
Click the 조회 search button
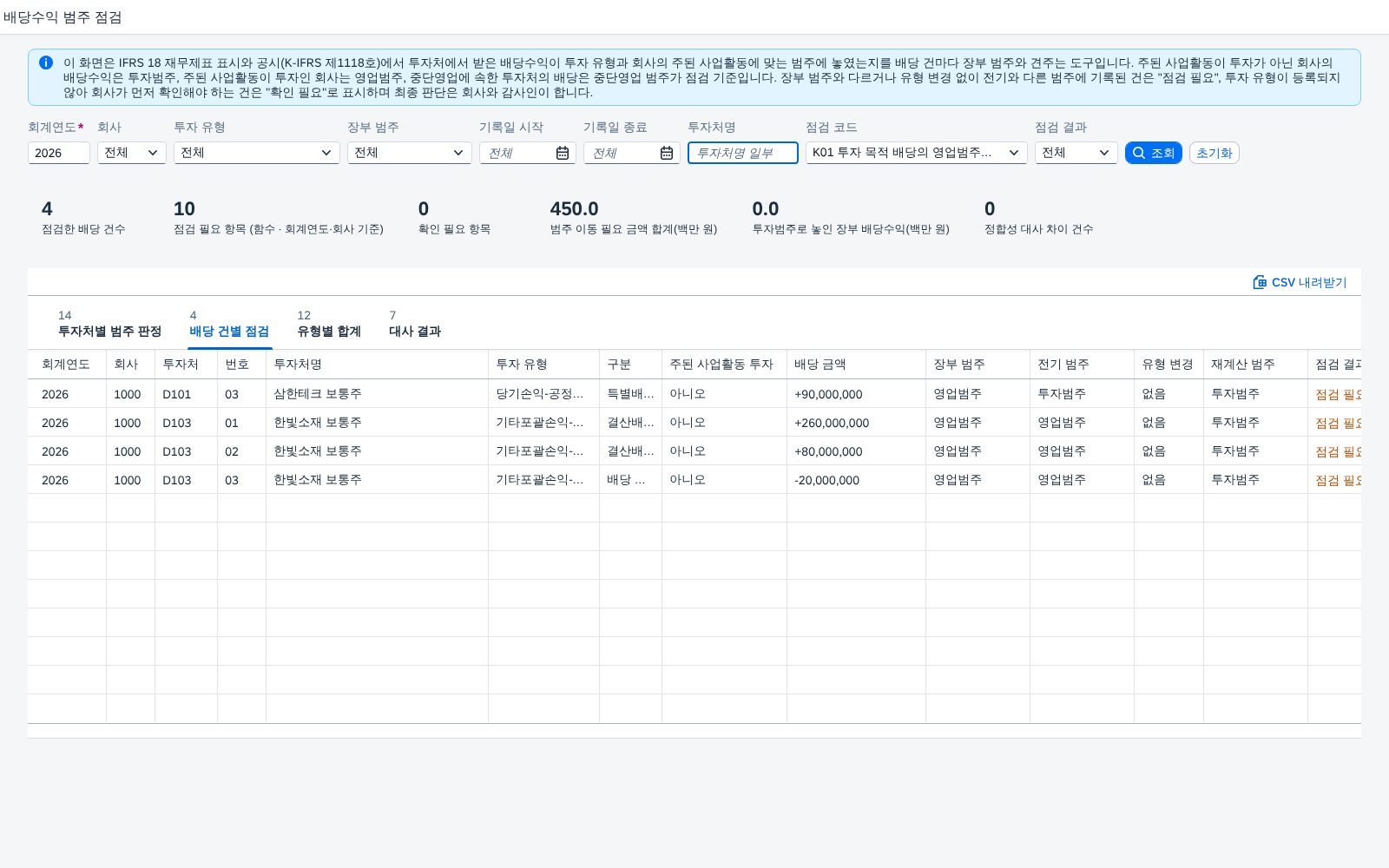click(1154, 153)
